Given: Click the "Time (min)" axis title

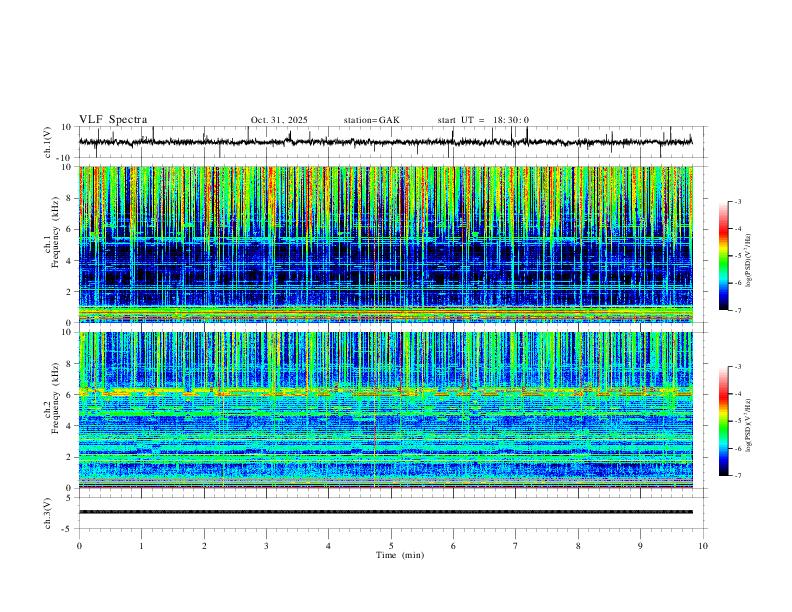Looking at the screenshot, I should [x=400, y=555].
